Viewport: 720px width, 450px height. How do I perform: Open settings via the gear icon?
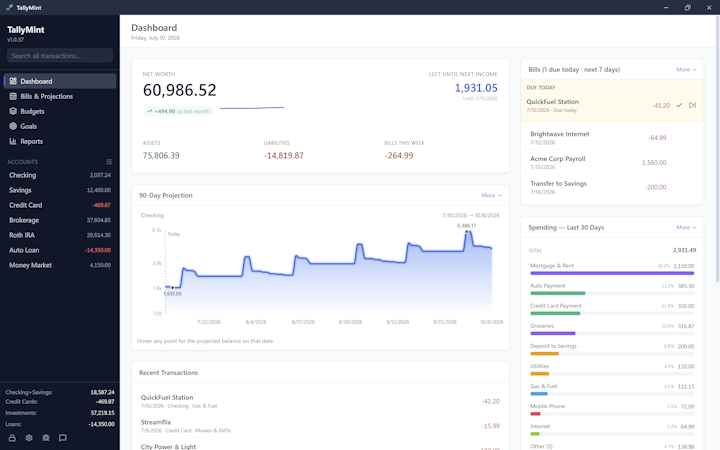click(29, 438)
